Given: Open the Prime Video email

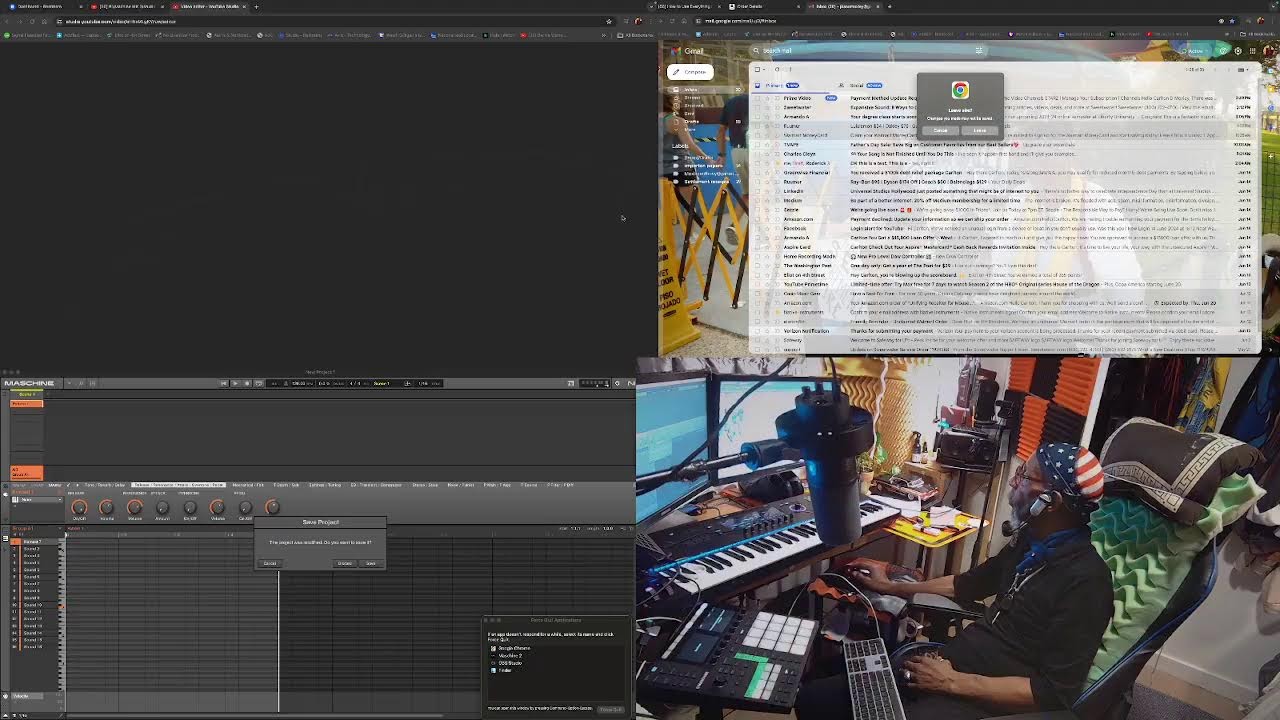Looking at the screenshot, I should coord(1005,98).
